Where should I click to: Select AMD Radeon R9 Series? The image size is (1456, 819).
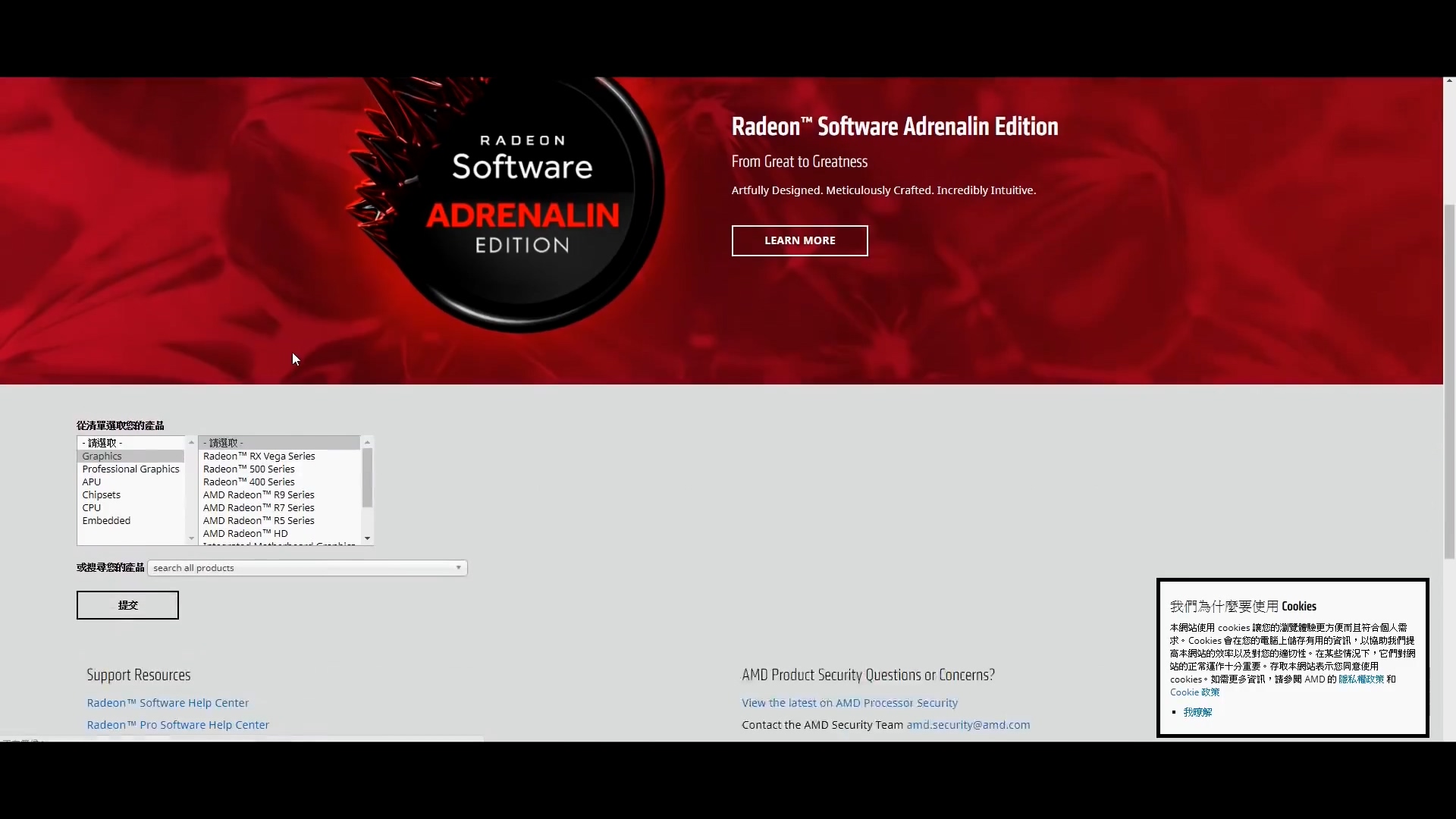[x=258, y=494]
